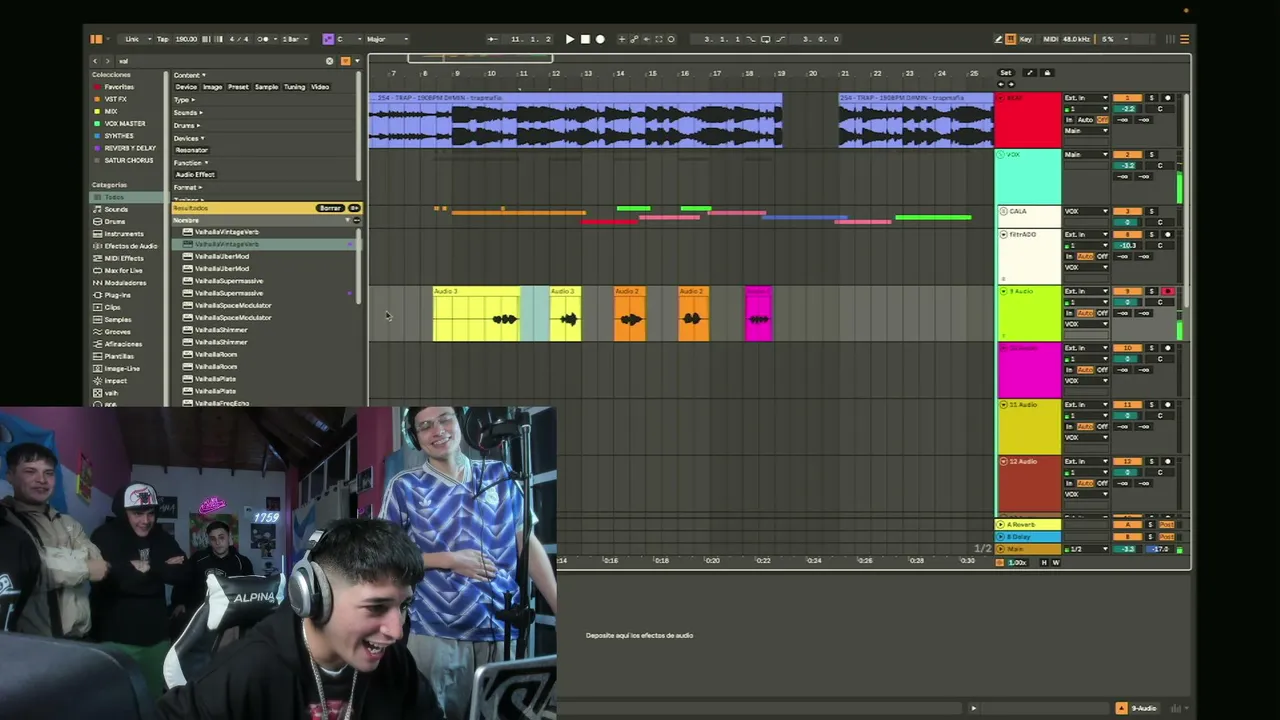Toggle the MIDI map mode button

pyautogui.click(x=1050, y=39)
